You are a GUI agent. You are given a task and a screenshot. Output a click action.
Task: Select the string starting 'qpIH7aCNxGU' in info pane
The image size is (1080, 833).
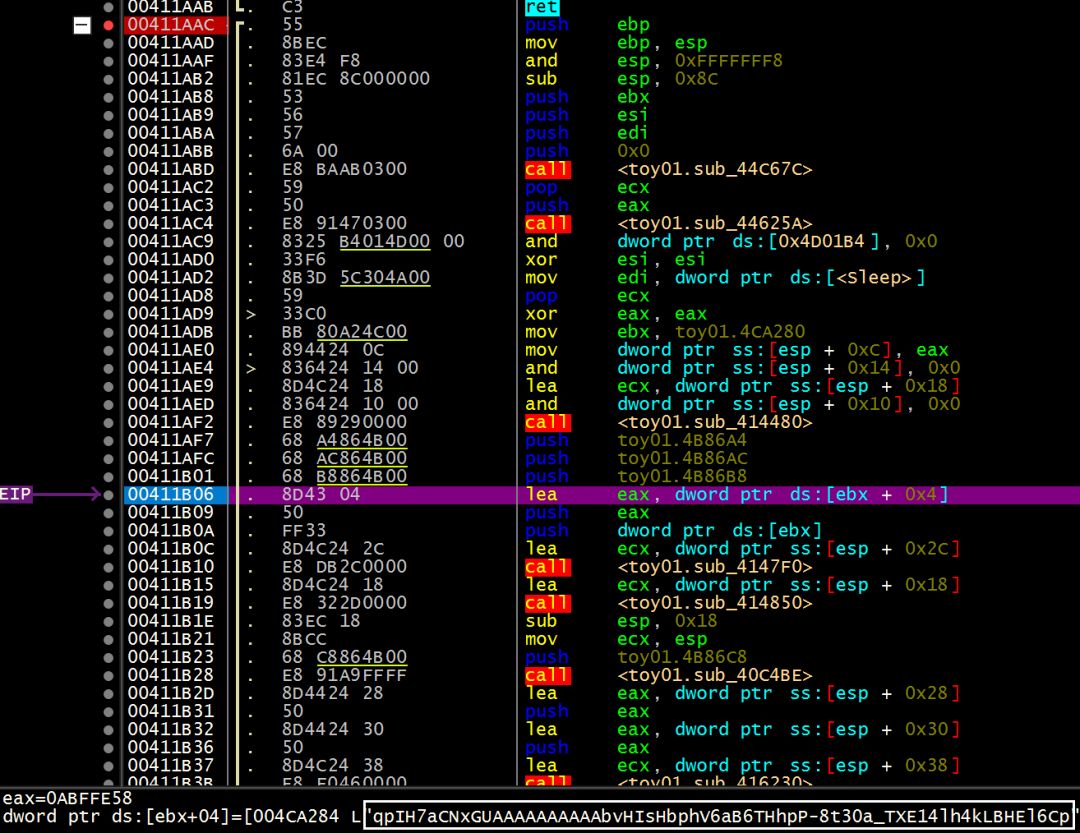pyautogui.click(x=719, y=816)
